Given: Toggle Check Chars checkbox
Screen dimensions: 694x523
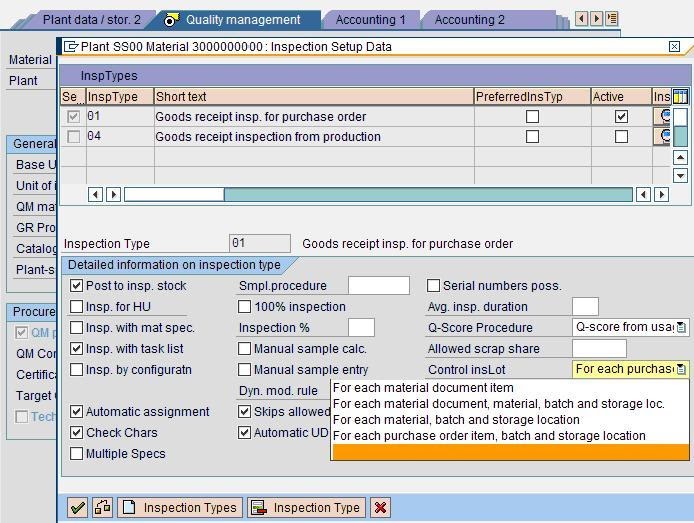Looking at the screenshot, I should click(x=76, y=432).
